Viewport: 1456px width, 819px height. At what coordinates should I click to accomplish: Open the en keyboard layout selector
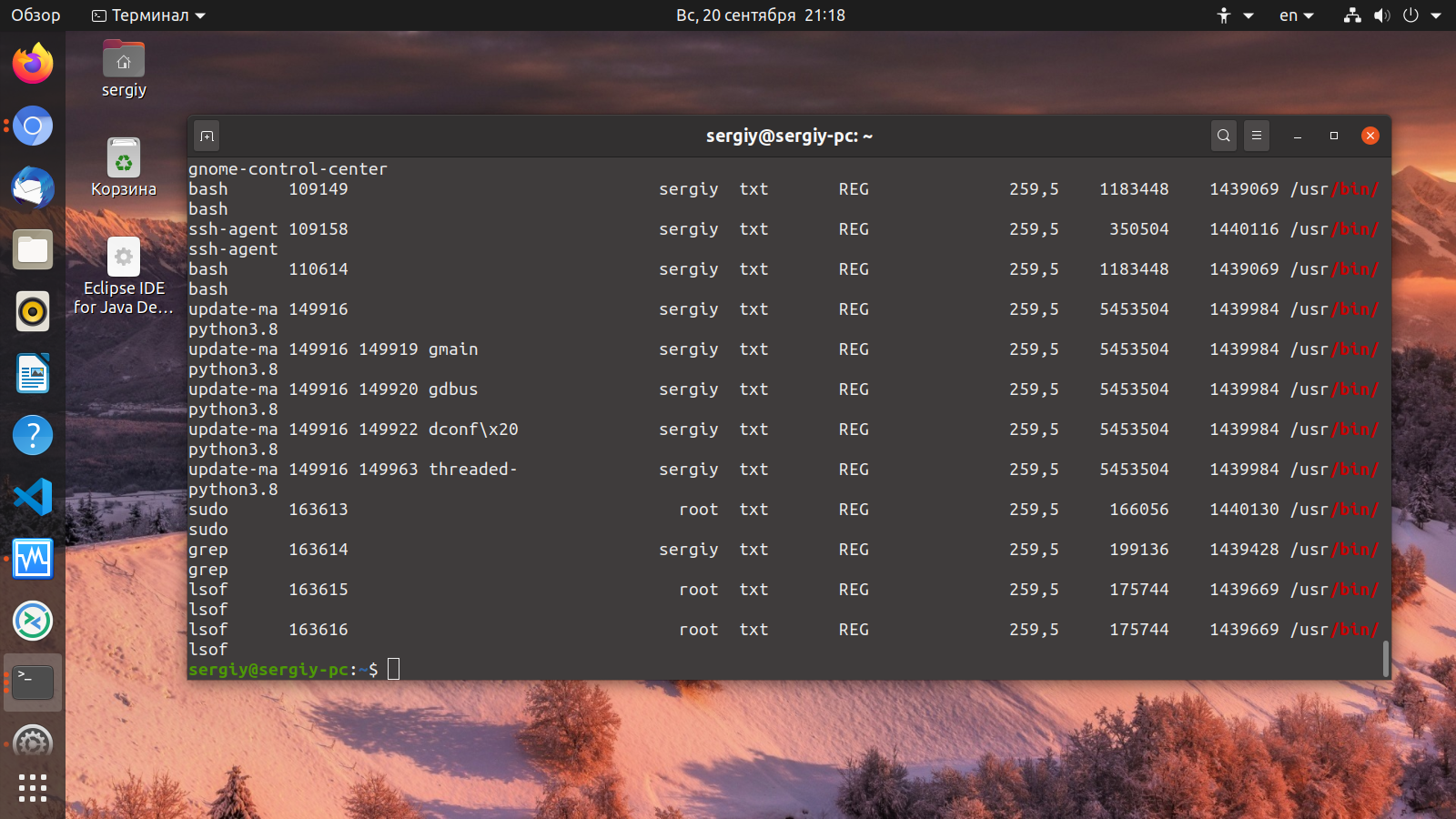[1297, 15]
